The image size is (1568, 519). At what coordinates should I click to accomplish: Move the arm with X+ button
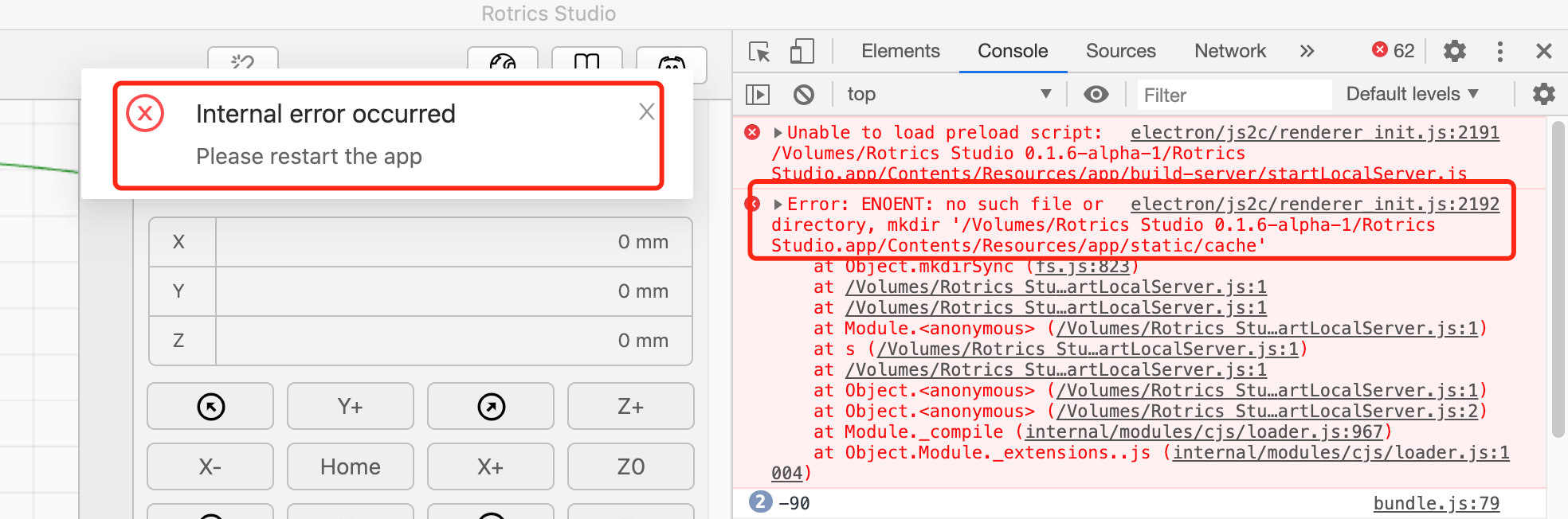(491, 466)
